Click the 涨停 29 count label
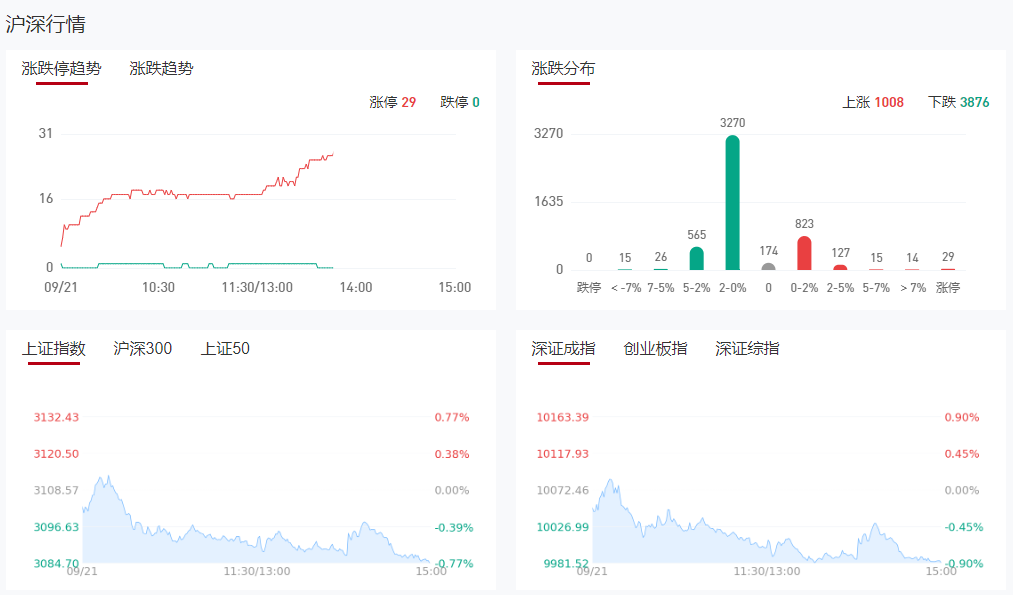Screen dimensions: 1013x595 [x=392, y=102]
